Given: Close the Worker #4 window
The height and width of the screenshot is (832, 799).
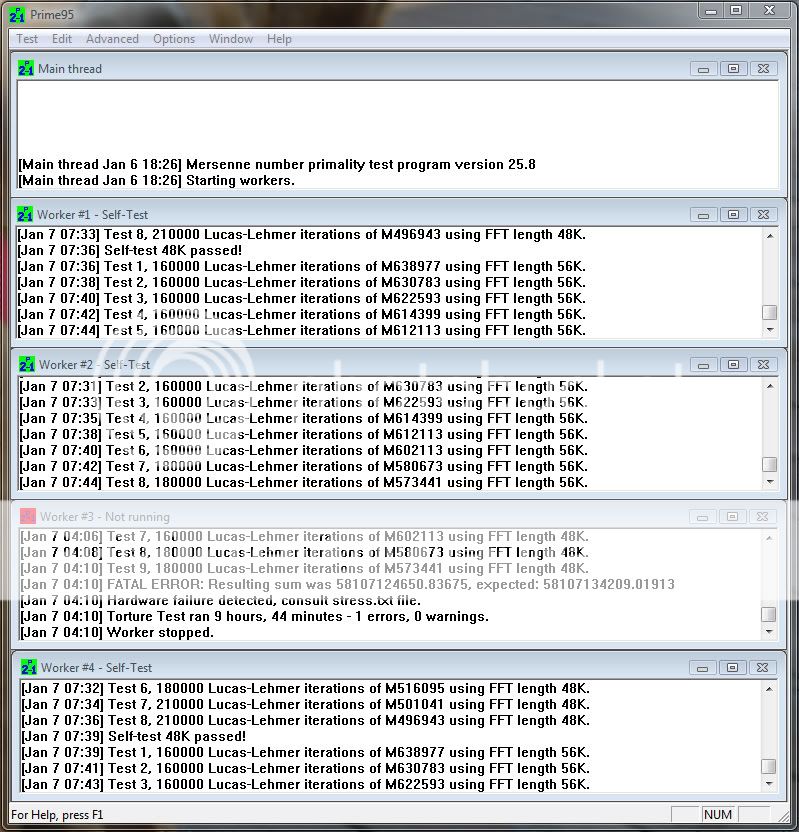Looking at the screenshot, I should pos(762,668).
